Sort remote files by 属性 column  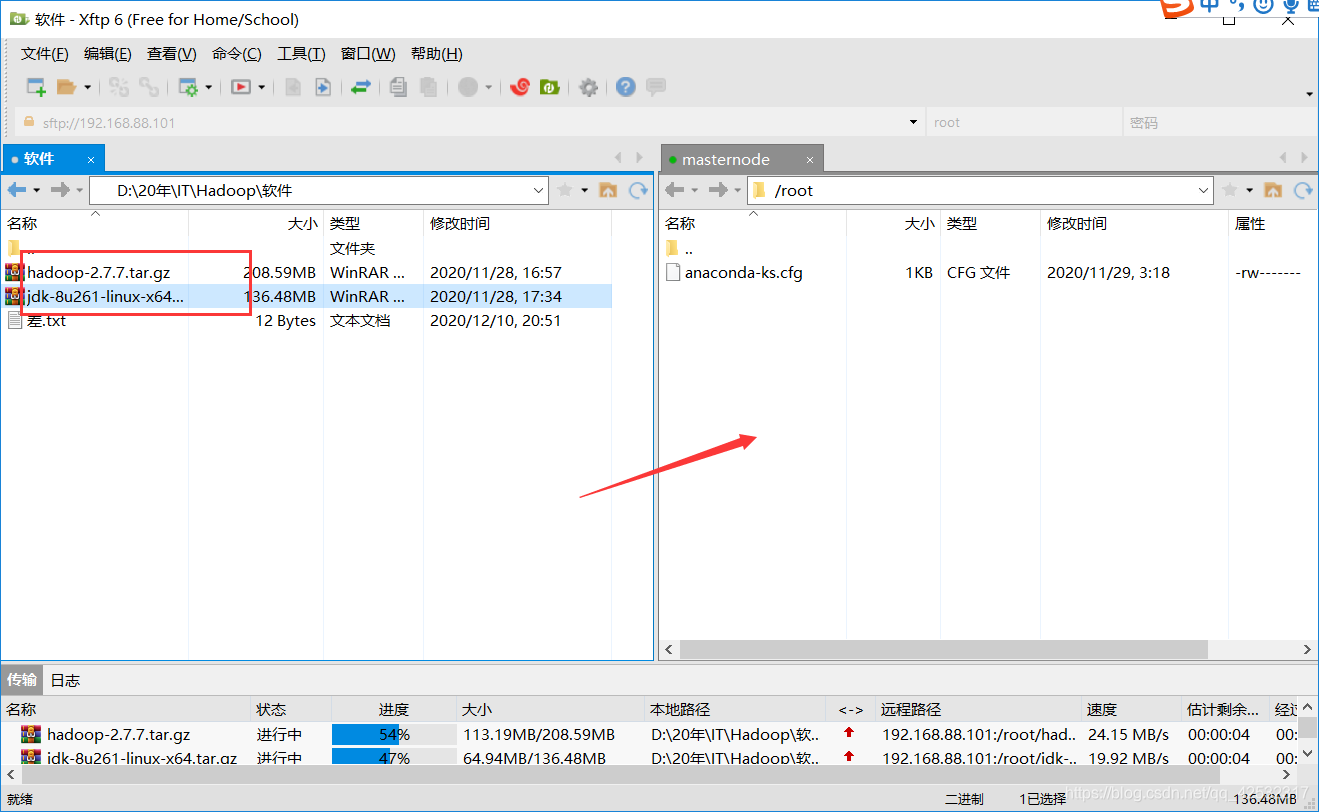pos(1250,224)
